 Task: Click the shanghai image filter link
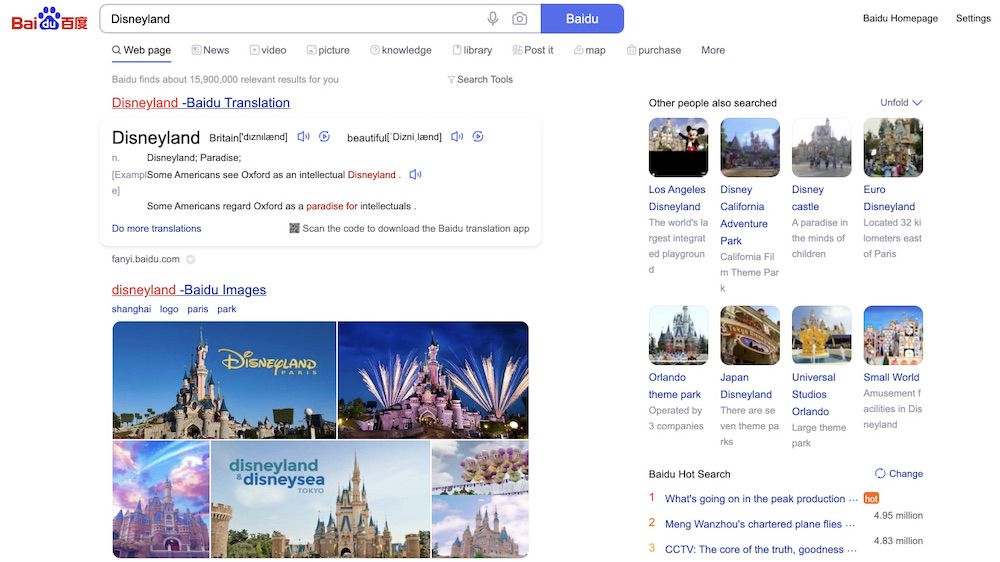[131, 309]
